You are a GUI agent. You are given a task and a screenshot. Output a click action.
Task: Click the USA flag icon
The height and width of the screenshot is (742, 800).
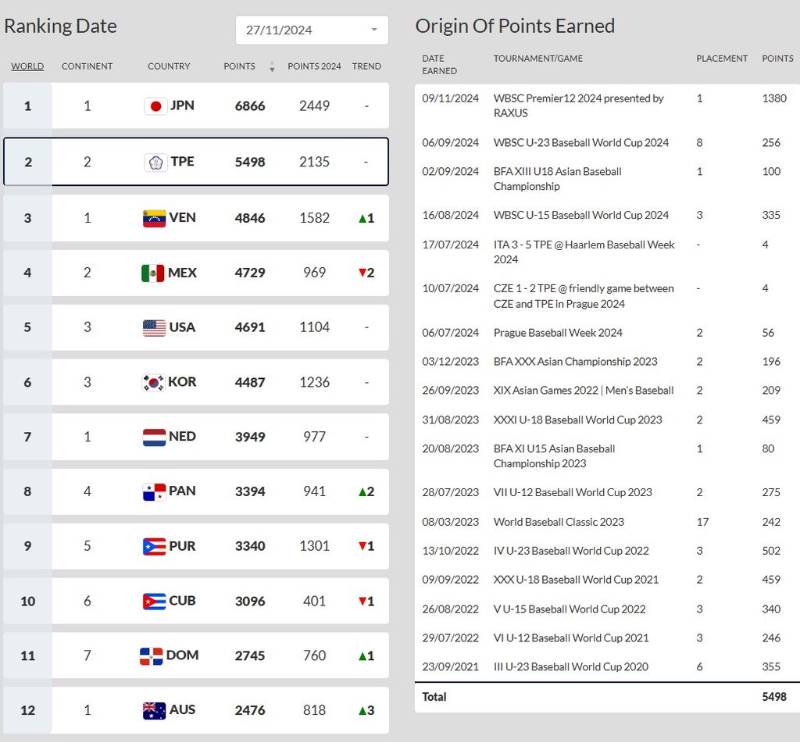154,328
